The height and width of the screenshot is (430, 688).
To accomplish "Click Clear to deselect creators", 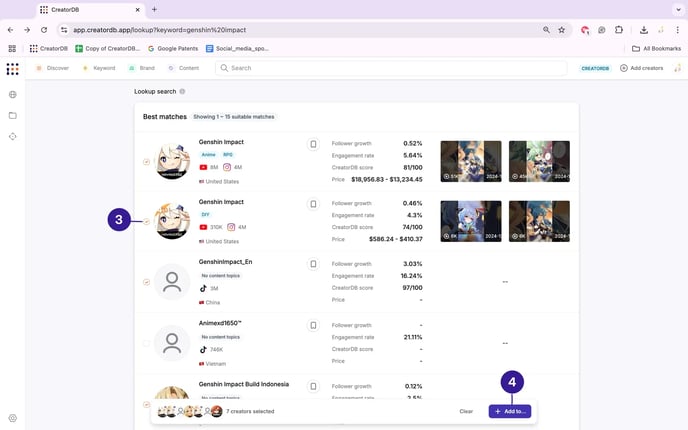I will (466, 412).
